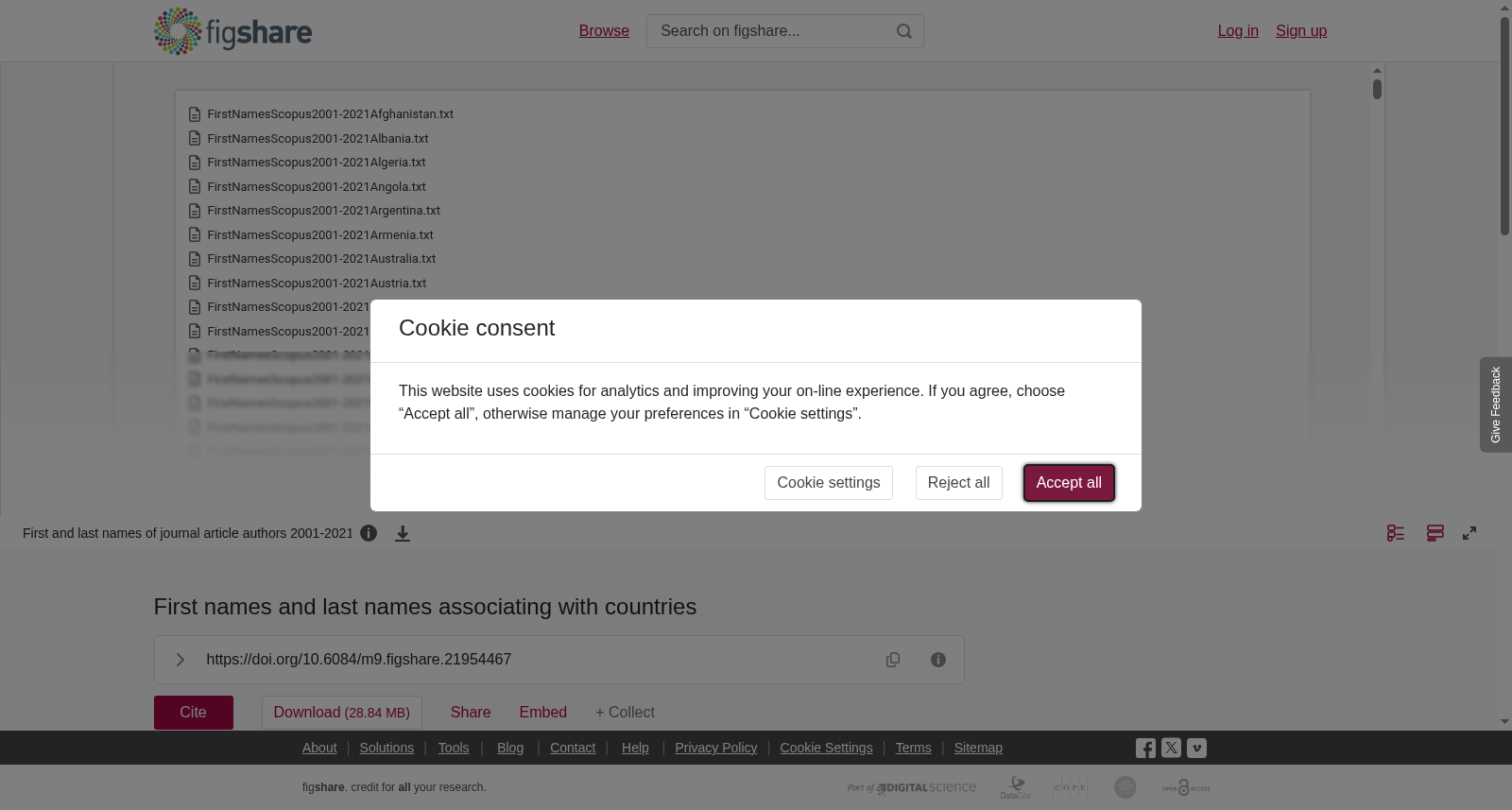
Task: Open the X social icon in footer
Action: 1171,748
